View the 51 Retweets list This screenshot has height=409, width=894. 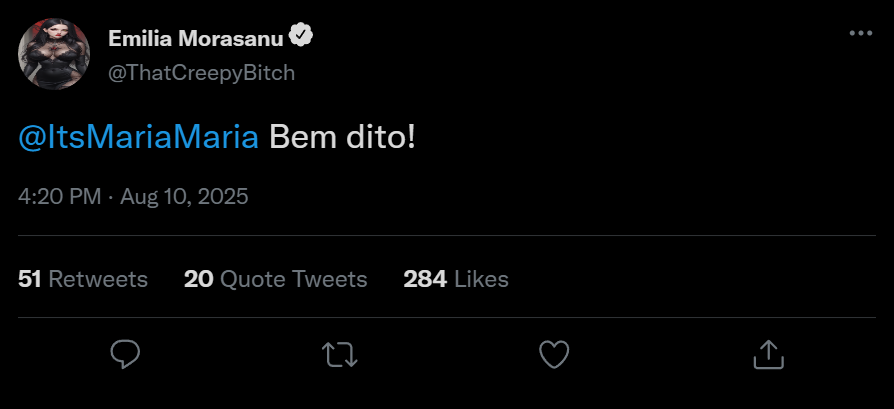pyautogui.click(x=83, y=279)
